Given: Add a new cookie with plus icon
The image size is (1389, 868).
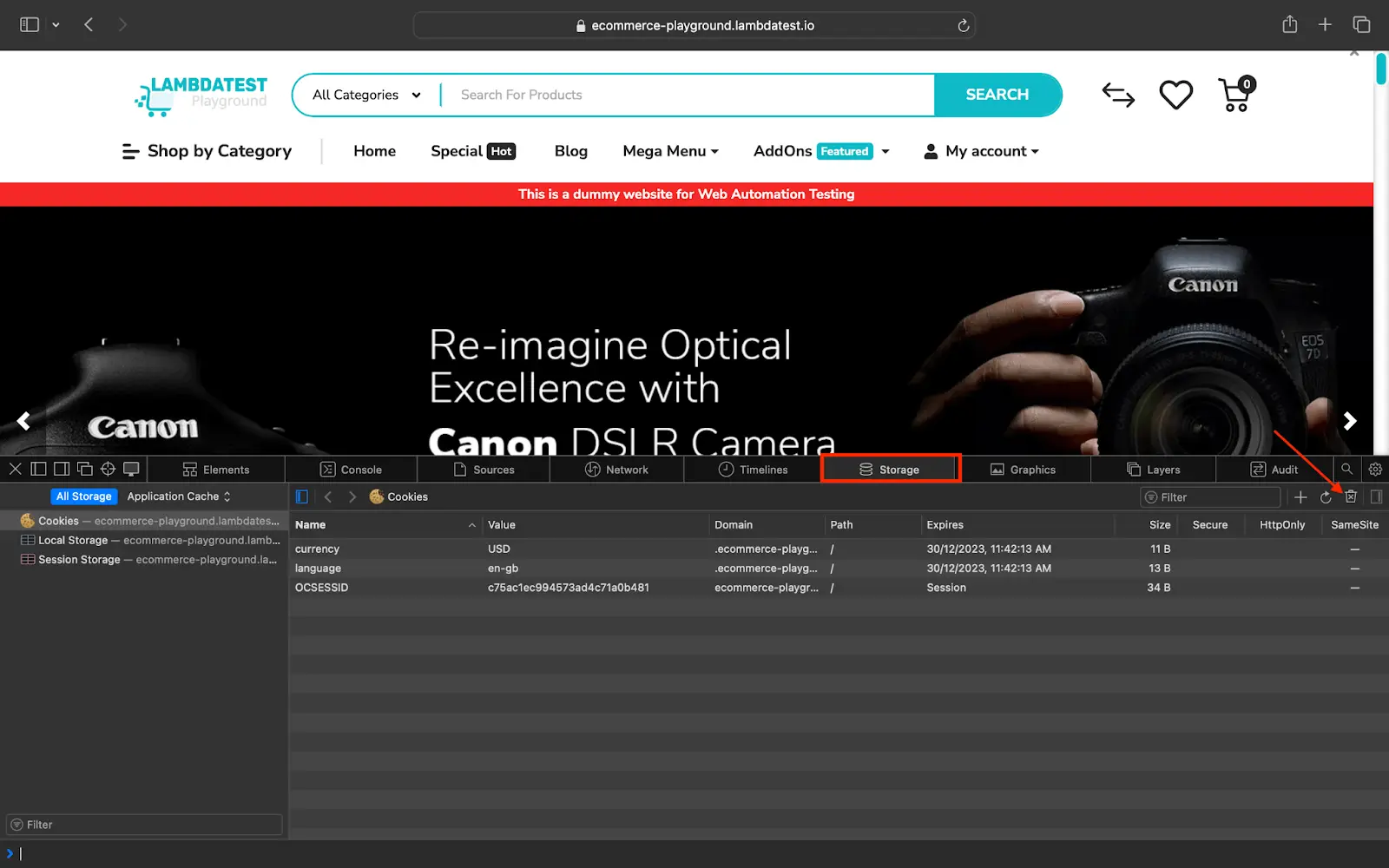Looking at the screenshot, I should click(x=1300, y=497).
